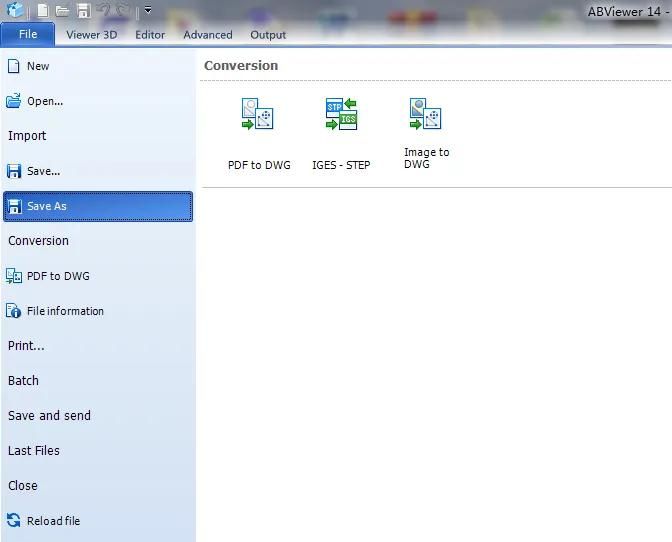Click the Print... menu entry
The width and height of the screenshot is (672, 542).
(x=98, y=346)
